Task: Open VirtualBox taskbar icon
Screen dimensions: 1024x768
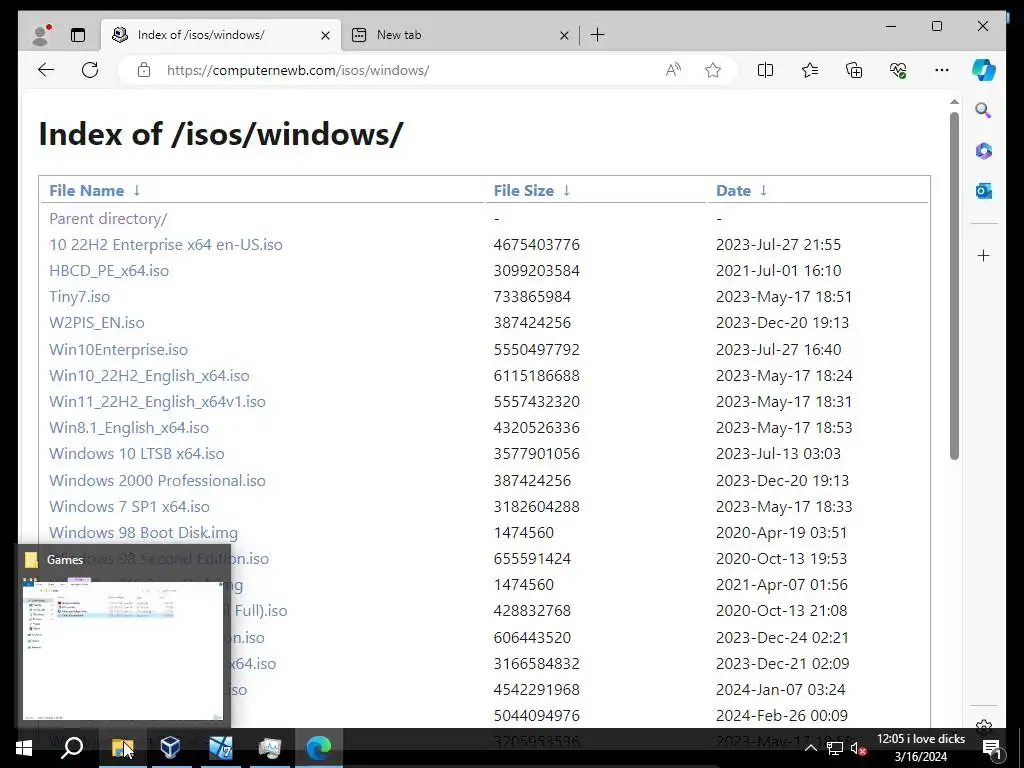Action: 170,747
